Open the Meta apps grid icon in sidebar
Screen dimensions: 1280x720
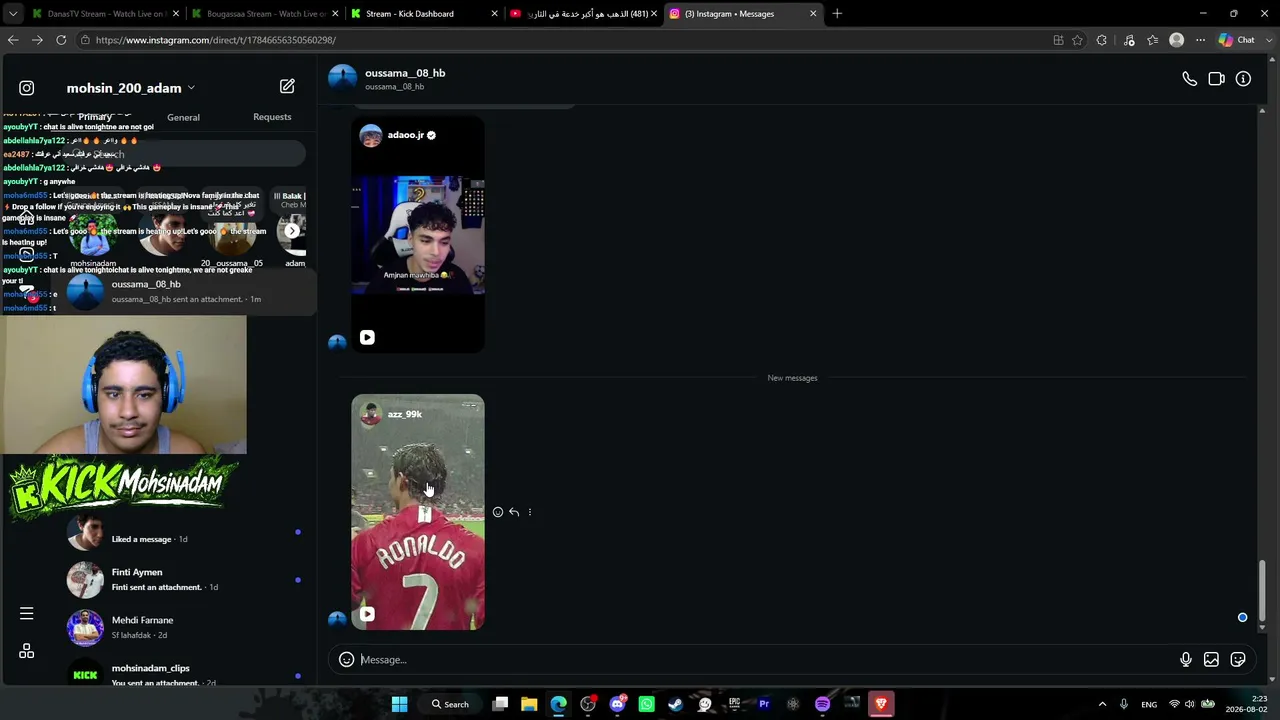click(x=27, y=651)
